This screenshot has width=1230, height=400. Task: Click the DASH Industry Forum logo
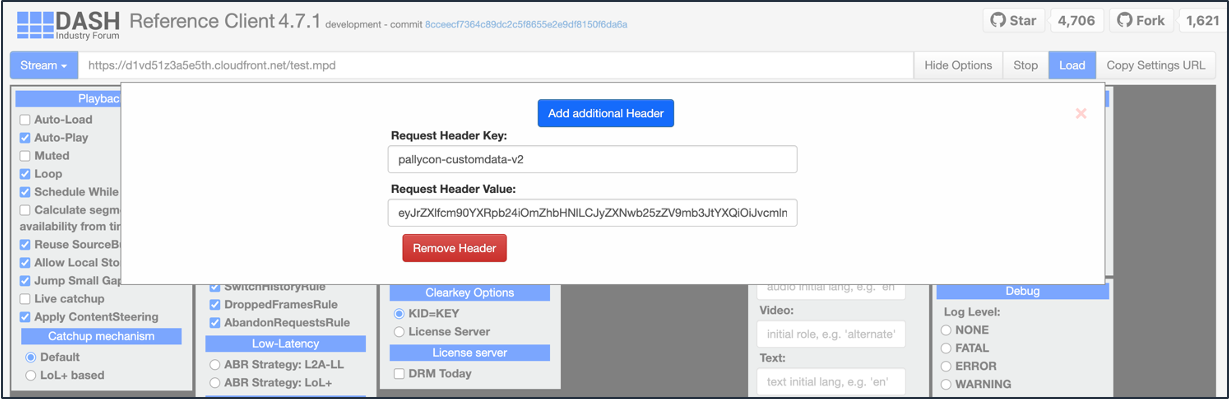(x=68, y=24)
